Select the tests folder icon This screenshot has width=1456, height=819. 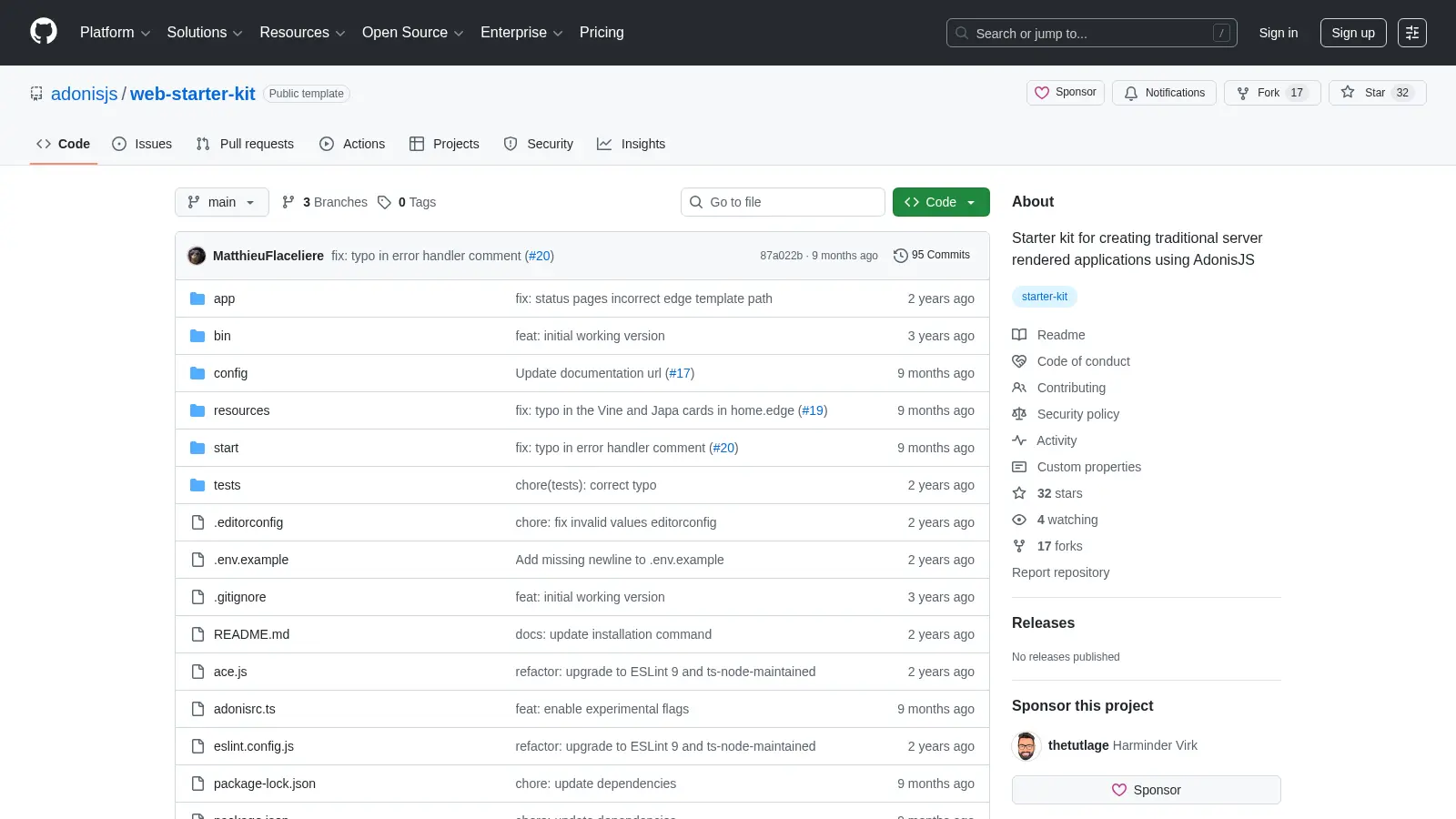197,485
